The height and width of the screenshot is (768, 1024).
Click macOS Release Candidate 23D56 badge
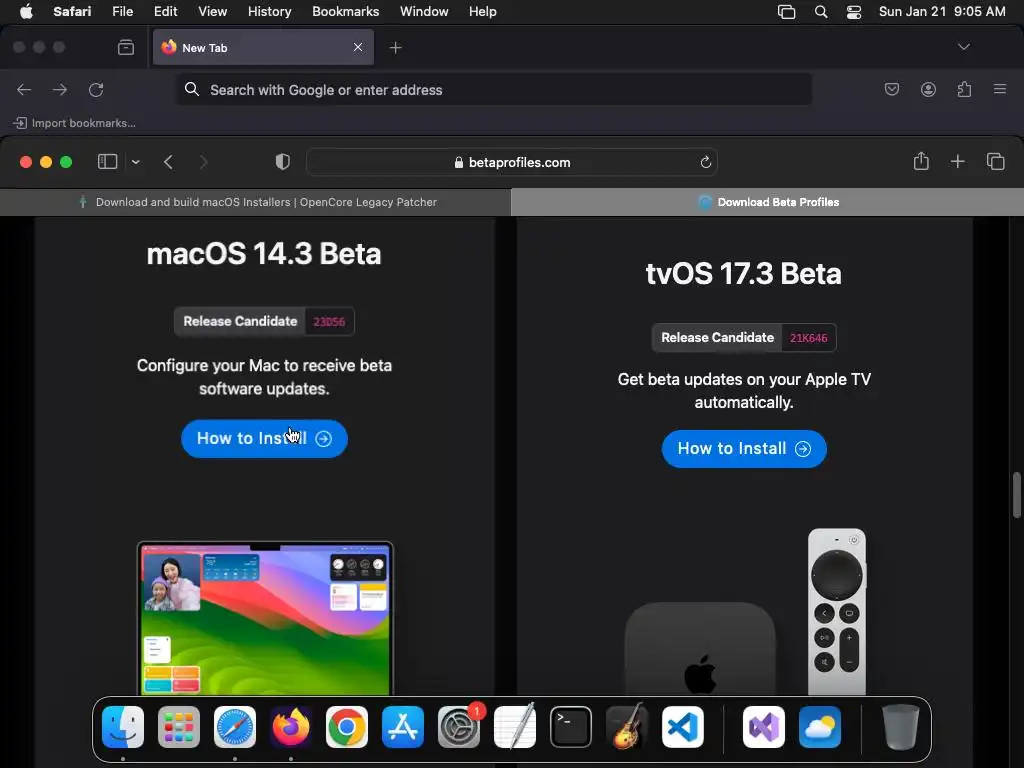point(264,321)
